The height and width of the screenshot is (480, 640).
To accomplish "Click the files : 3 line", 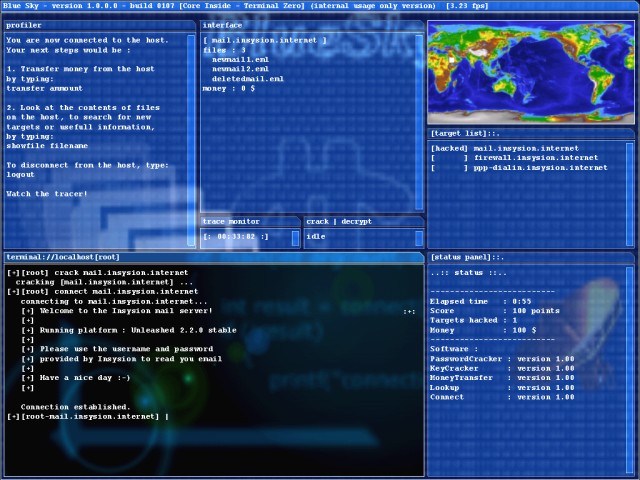I will pyautogui.click(x=224, y=50).
